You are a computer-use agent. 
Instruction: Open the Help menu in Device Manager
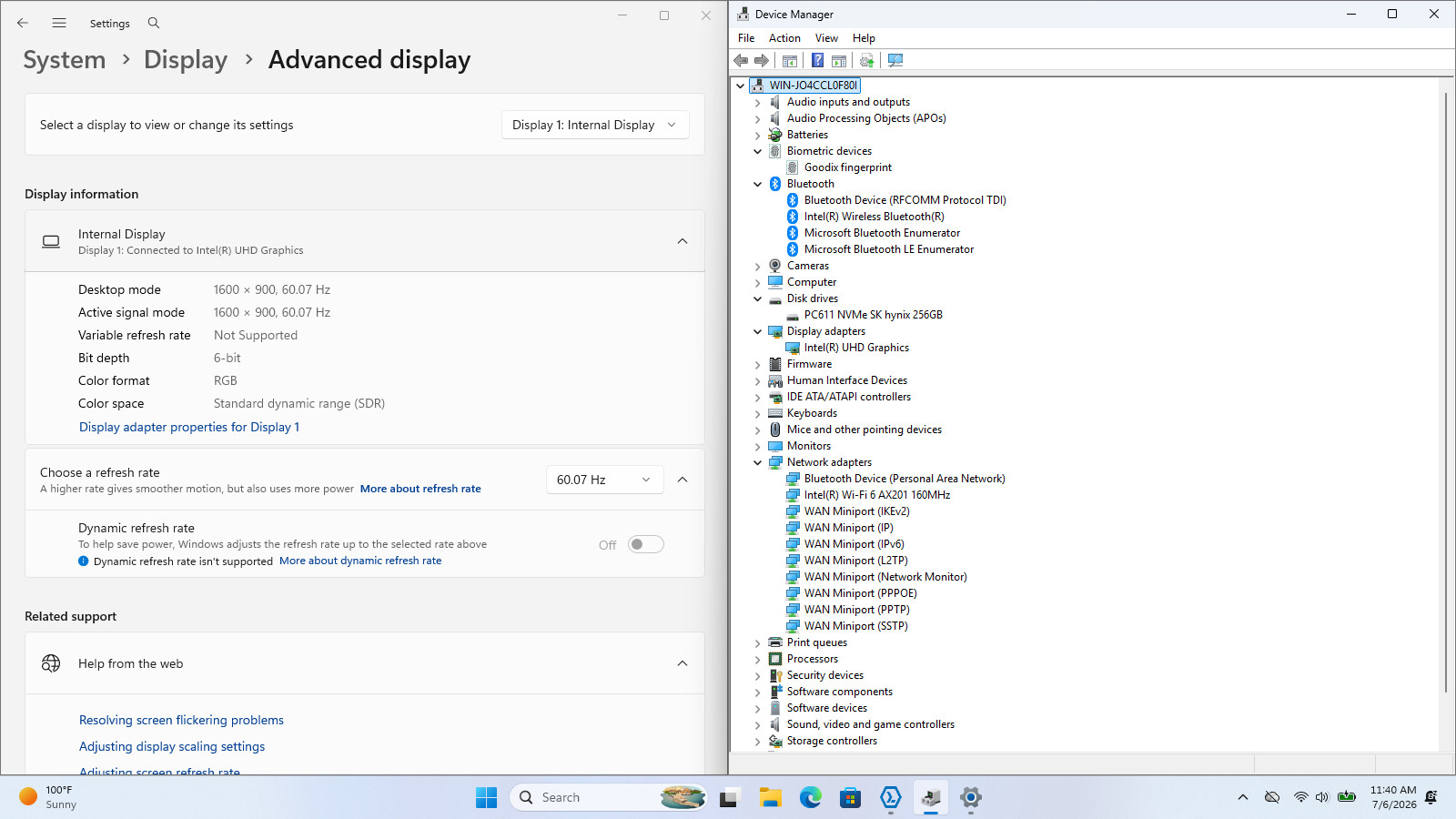[864, 38]
